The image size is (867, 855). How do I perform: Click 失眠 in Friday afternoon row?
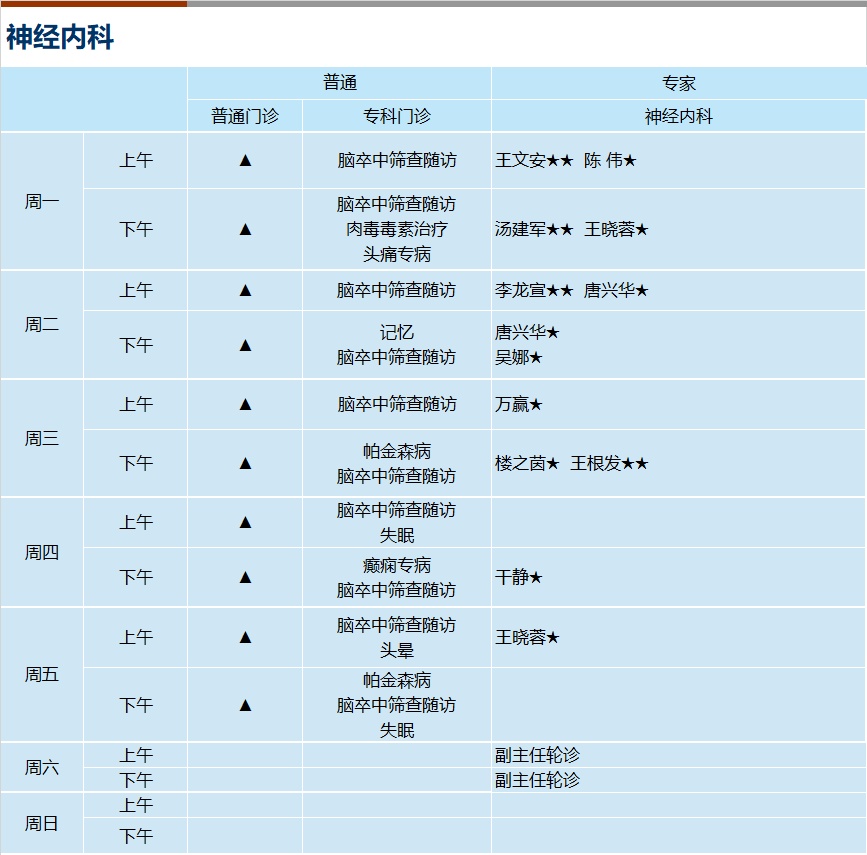(x=396, y=730)
